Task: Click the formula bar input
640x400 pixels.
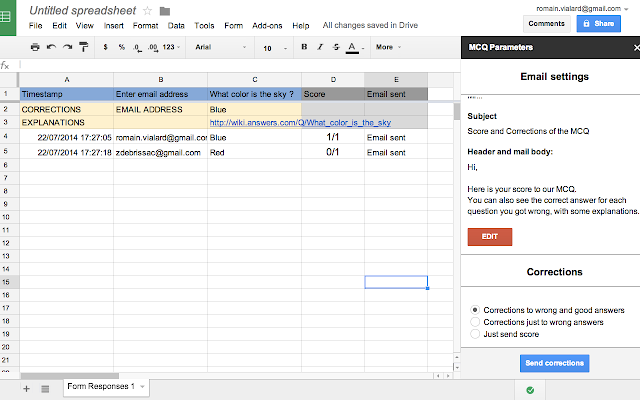Action: [x=239, y=65]
